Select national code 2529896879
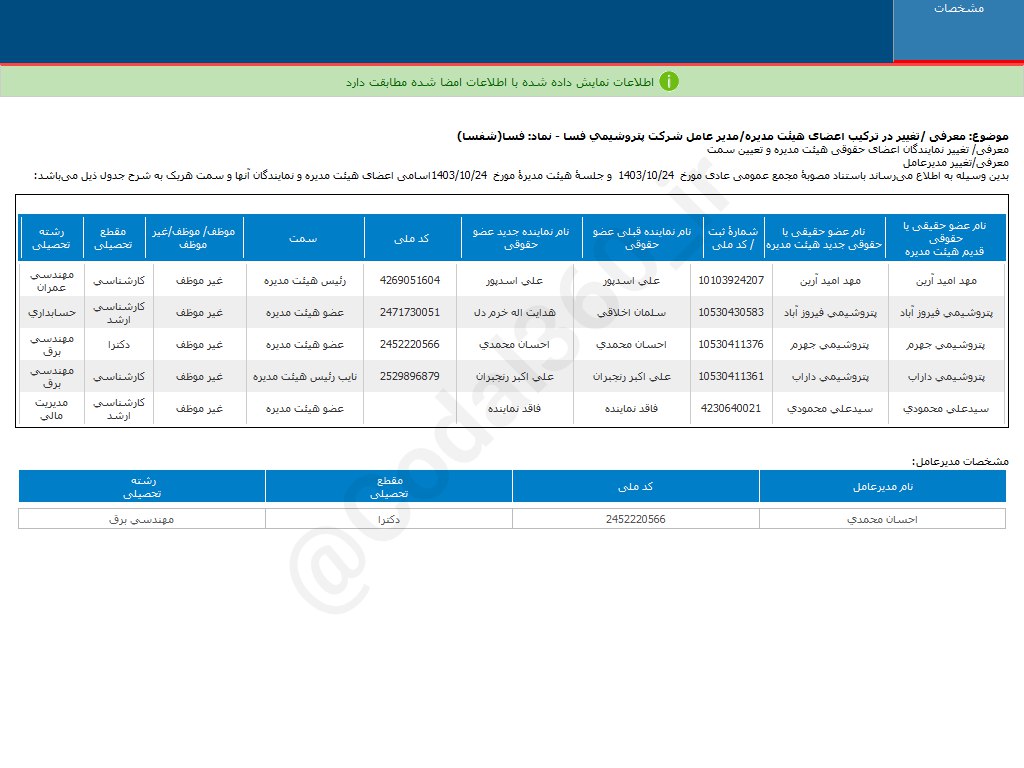 point(410,377)
